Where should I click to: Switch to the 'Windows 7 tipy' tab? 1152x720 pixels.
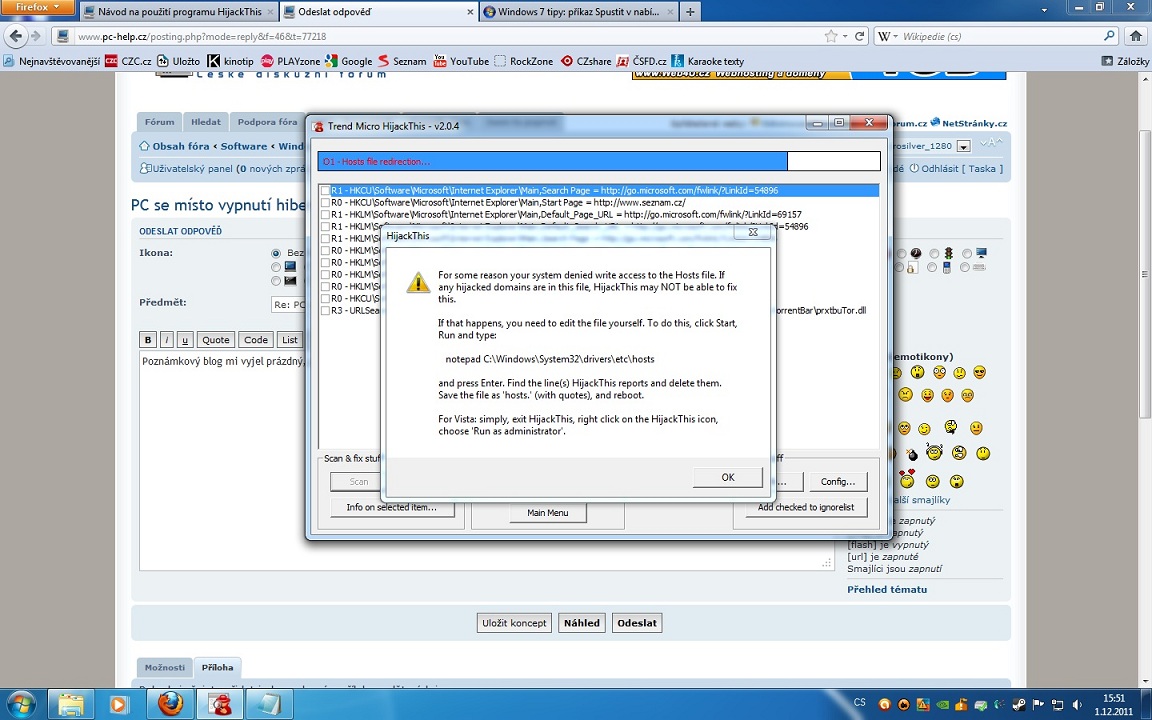pos(578,12)
